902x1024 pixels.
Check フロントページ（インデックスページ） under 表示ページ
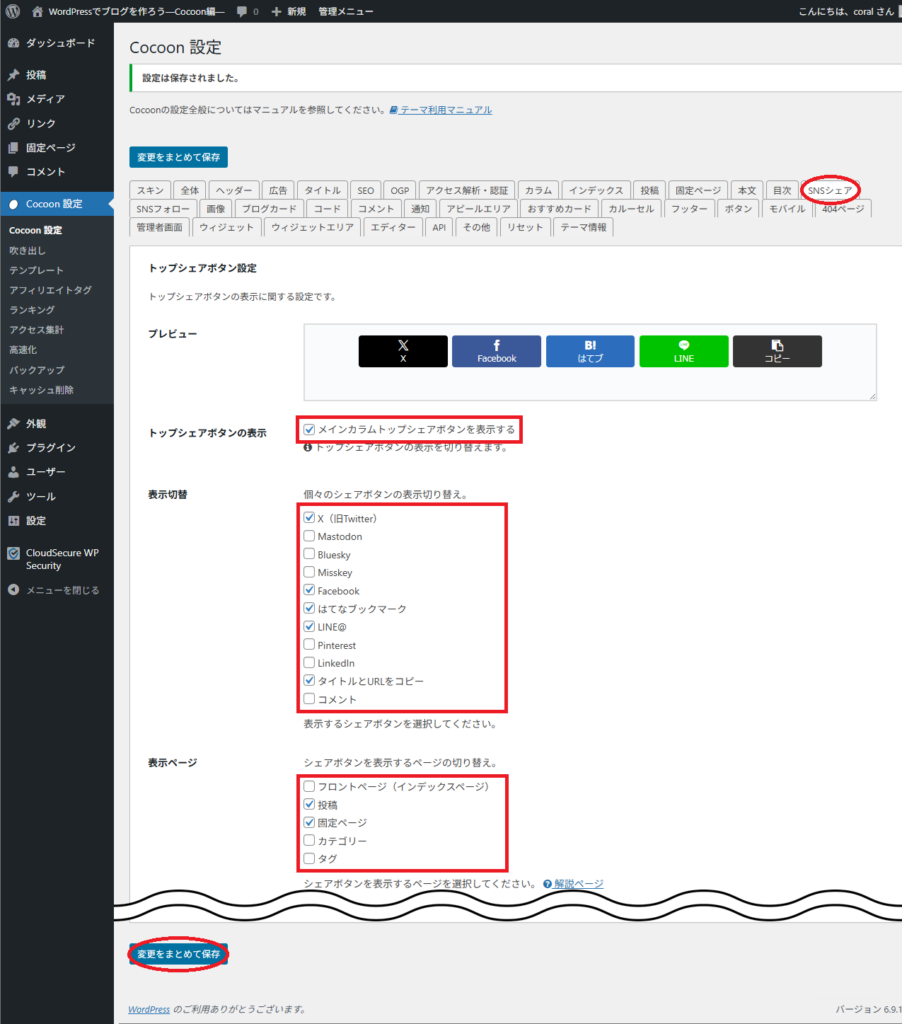tap(310, 786)
